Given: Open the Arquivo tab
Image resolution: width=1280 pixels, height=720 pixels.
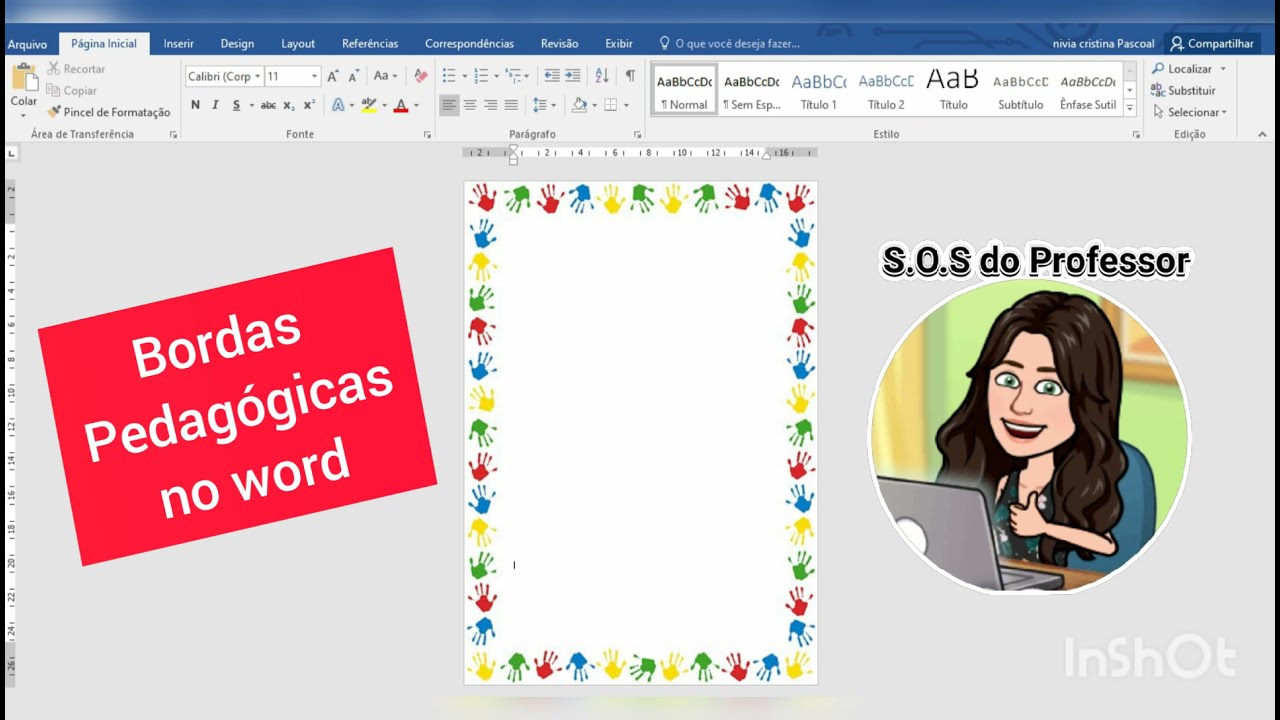Looking at the screenshot, I should tap(28, 44).
